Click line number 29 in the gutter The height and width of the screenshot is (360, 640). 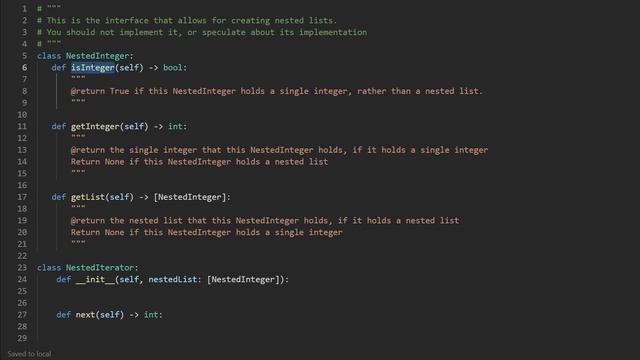point(22,338)
